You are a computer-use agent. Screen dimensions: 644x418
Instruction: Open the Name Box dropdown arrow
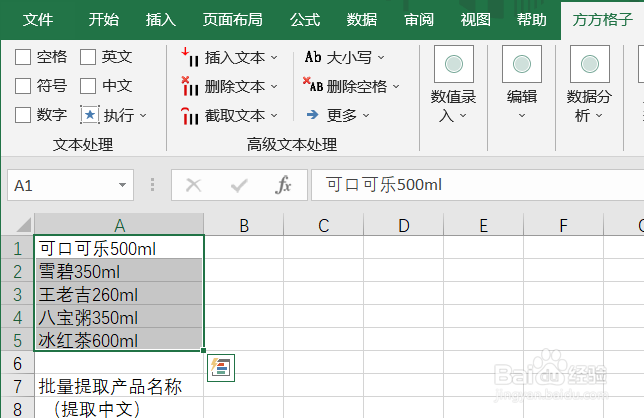(122, 185)
